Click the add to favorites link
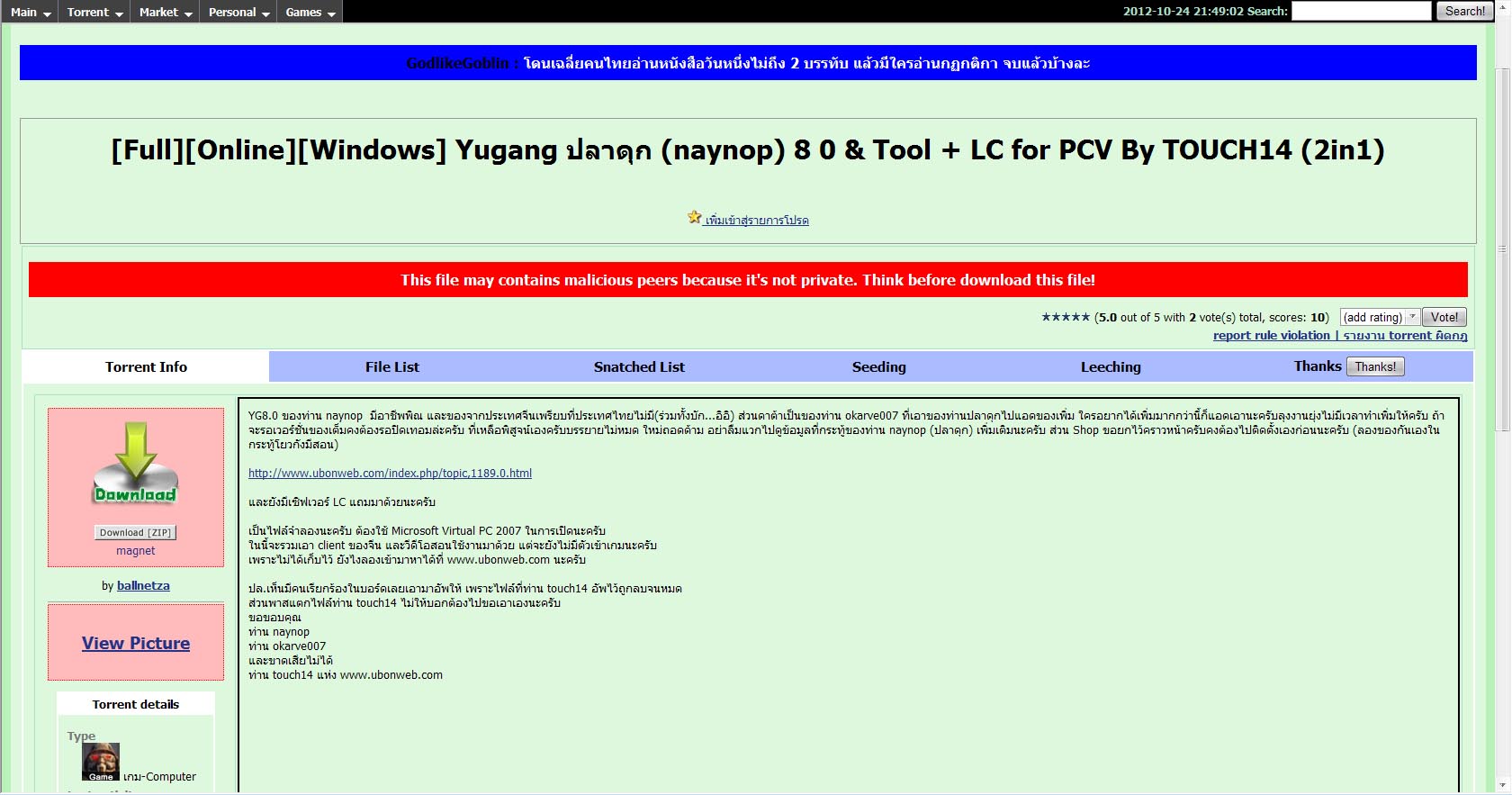 coord(757,220)
